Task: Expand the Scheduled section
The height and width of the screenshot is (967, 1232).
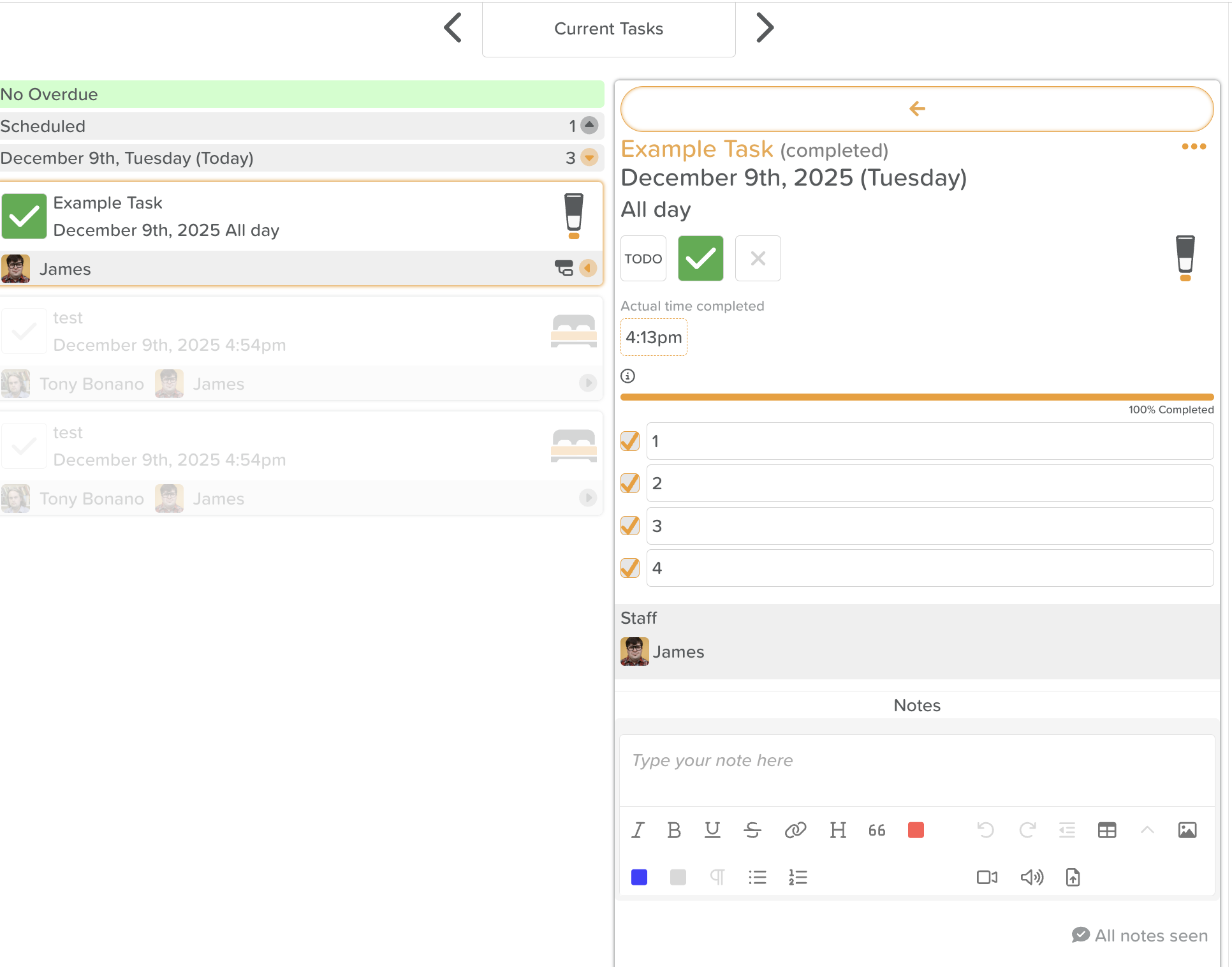Action: coord(589,126)
